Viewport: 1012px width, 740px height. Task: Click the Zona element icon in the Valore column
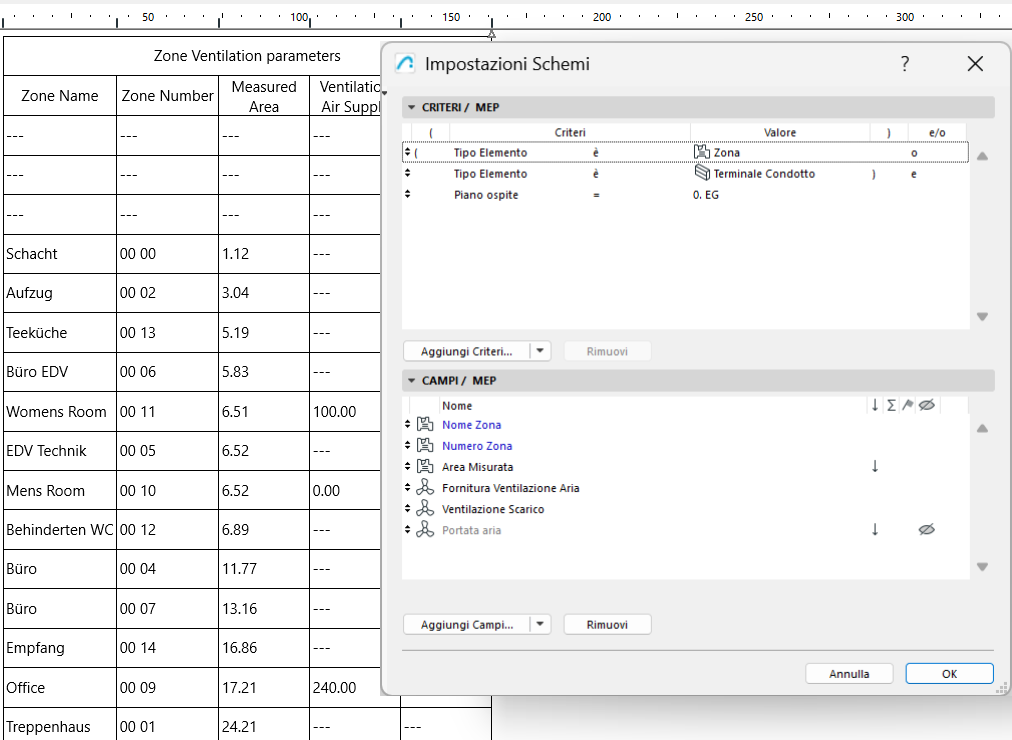coord(702,152)
